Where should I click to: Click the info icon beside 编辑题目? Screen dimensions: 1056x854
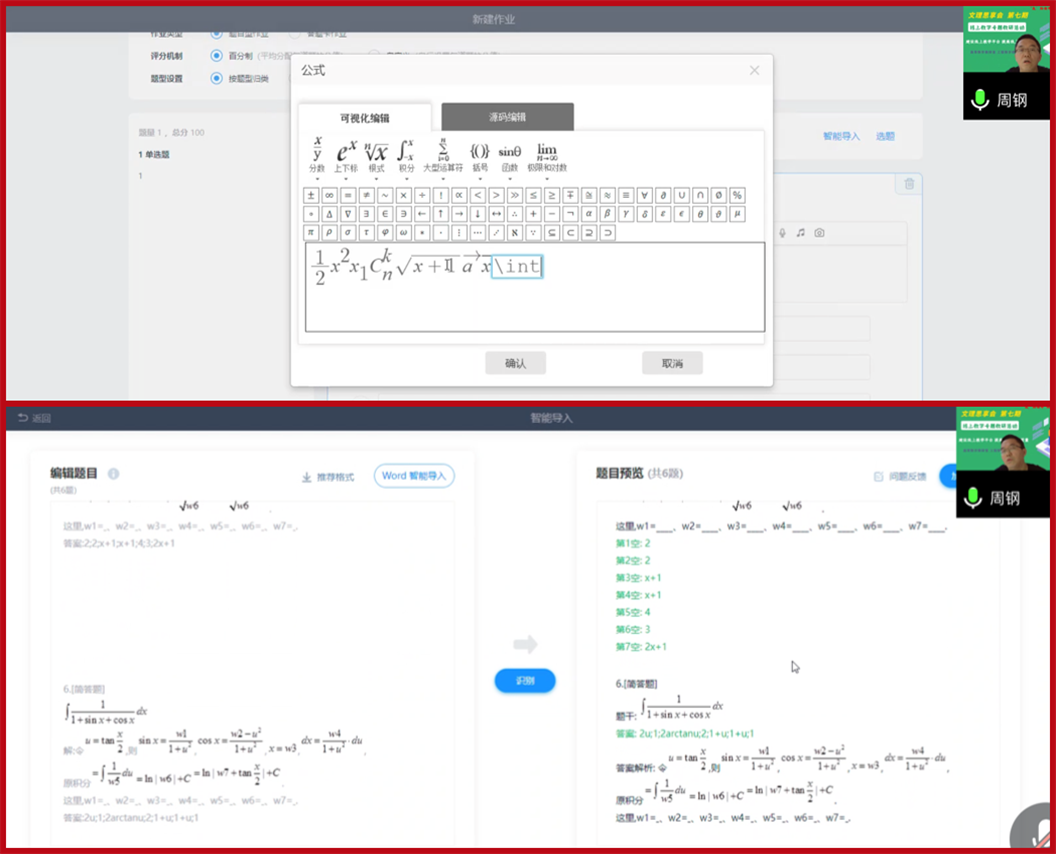pyautogui.click(x=113, y=474)
